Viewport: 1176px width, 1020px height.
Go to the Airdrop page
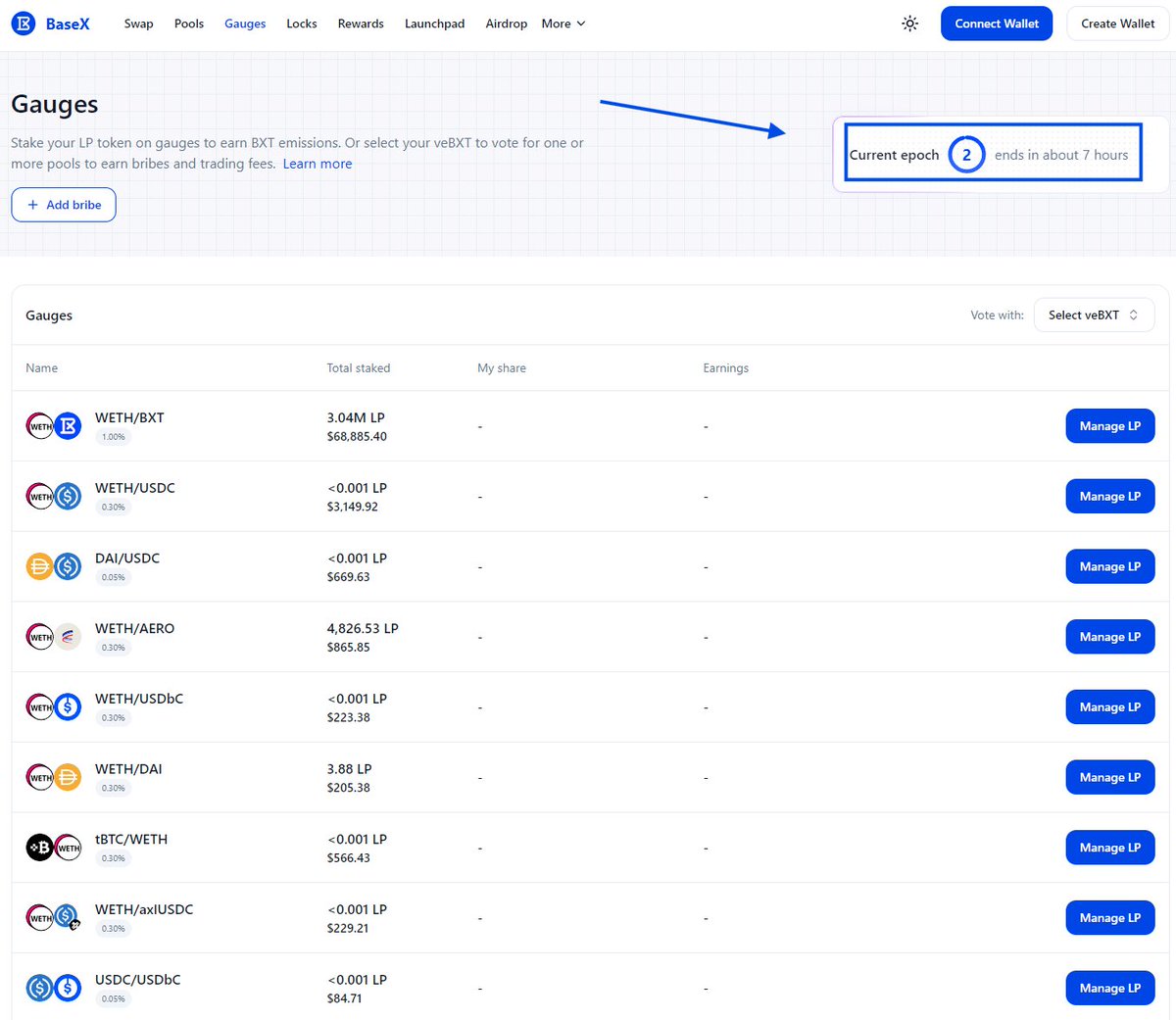[506, 24]
